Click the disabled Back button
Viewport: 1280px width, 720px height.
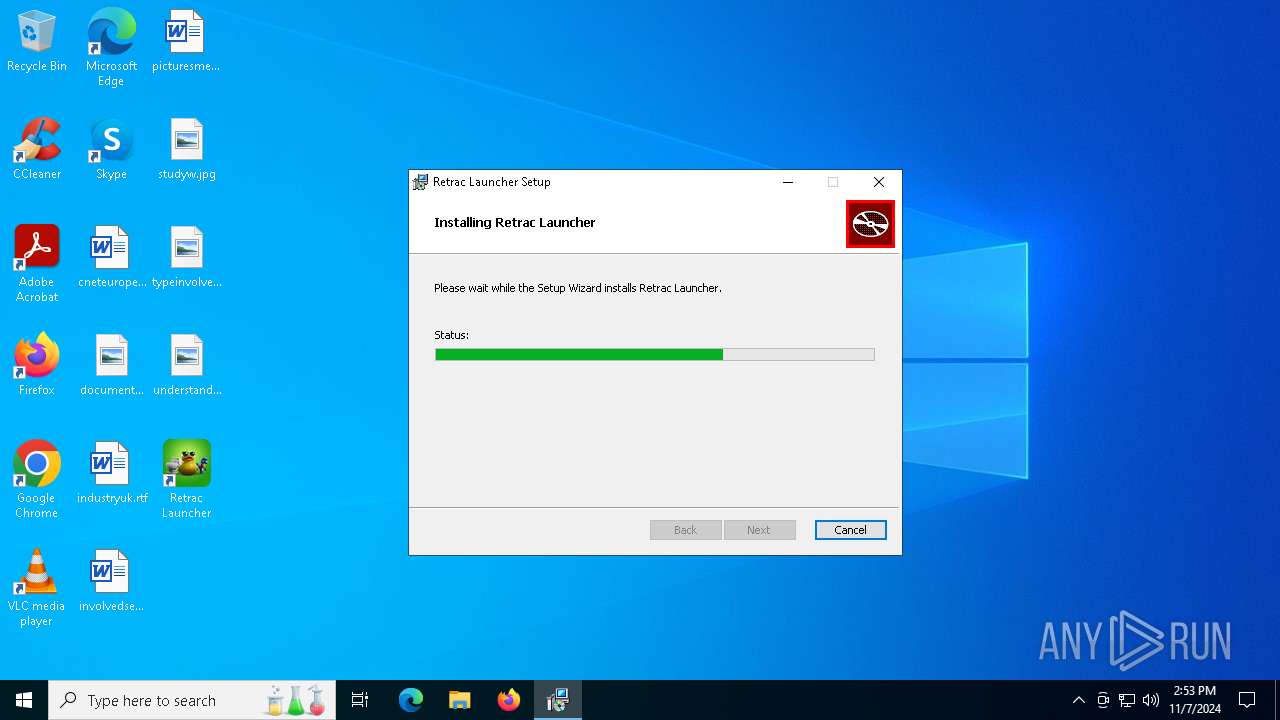click(686, 530)
